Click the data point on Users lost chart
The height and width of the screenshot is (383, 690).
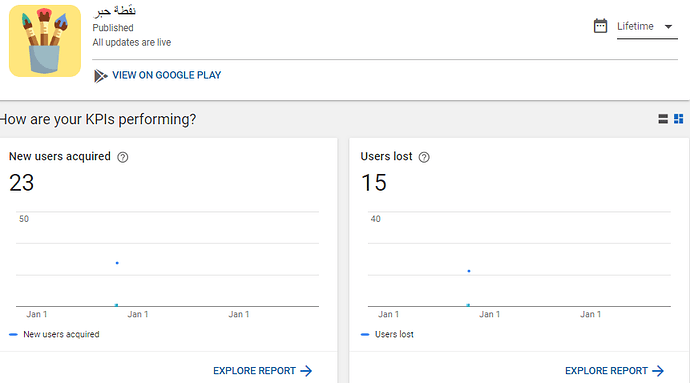[469, 271]
